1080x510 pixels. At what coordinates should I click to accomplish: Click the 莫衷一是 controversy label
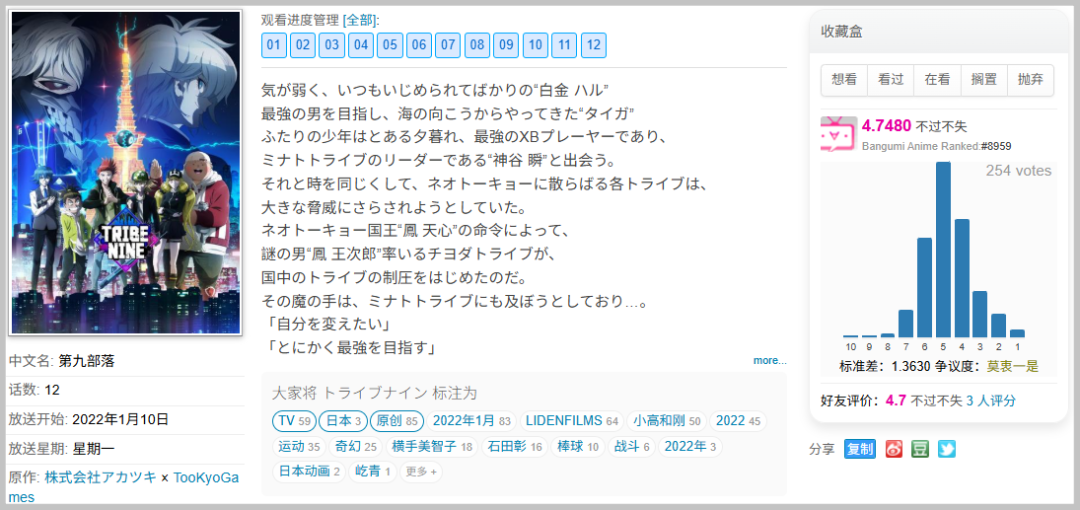pos(1012,367)
